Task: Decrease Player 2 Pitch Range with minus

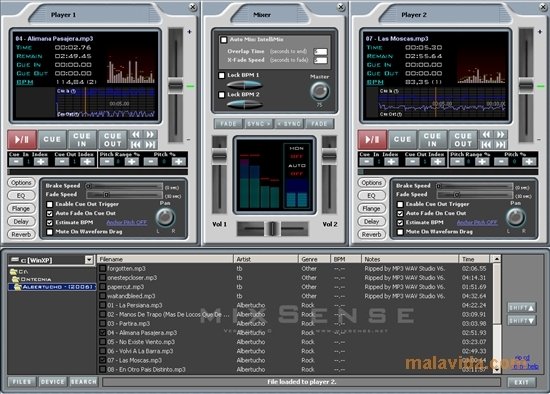Action: click(457, 162)
